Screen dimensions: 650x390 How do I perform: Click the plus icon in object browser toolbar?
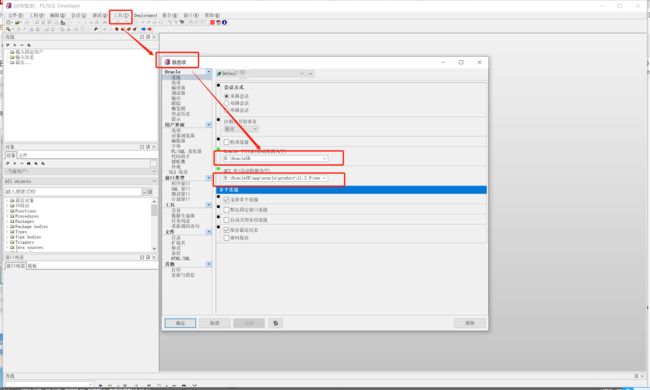pyautogui.click(x=15, y=164)
